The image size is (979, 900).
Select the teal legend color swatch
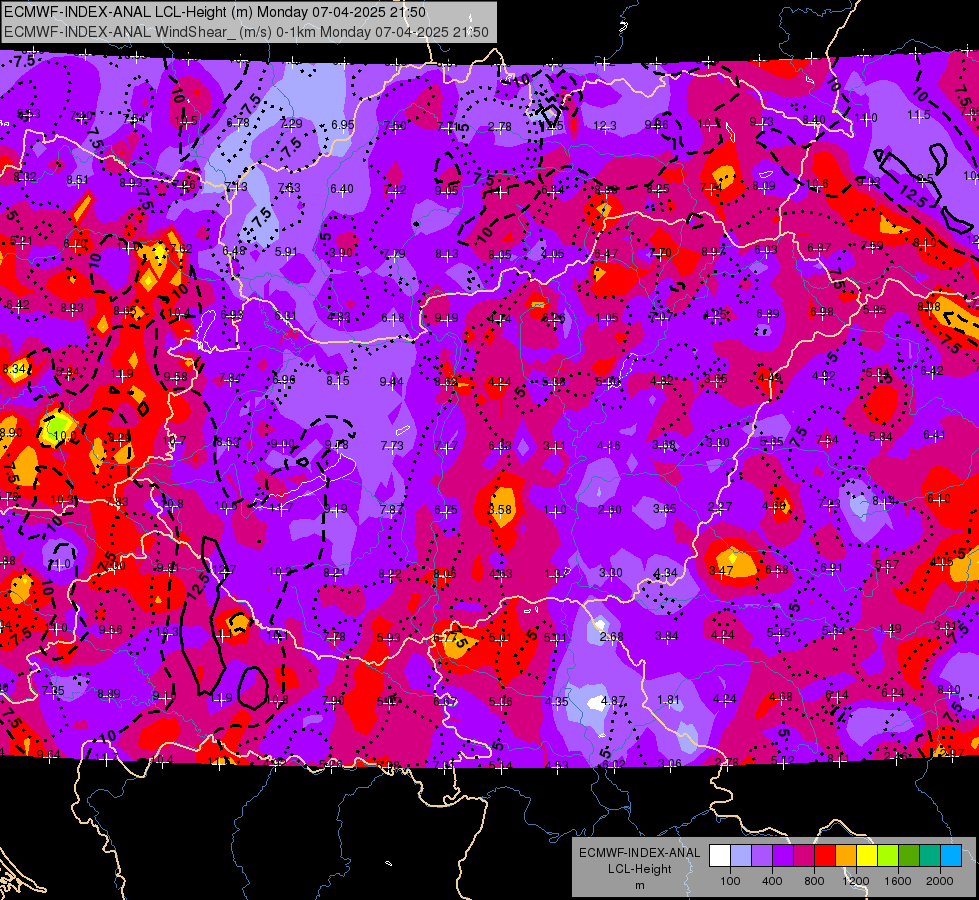click(930, 856)
